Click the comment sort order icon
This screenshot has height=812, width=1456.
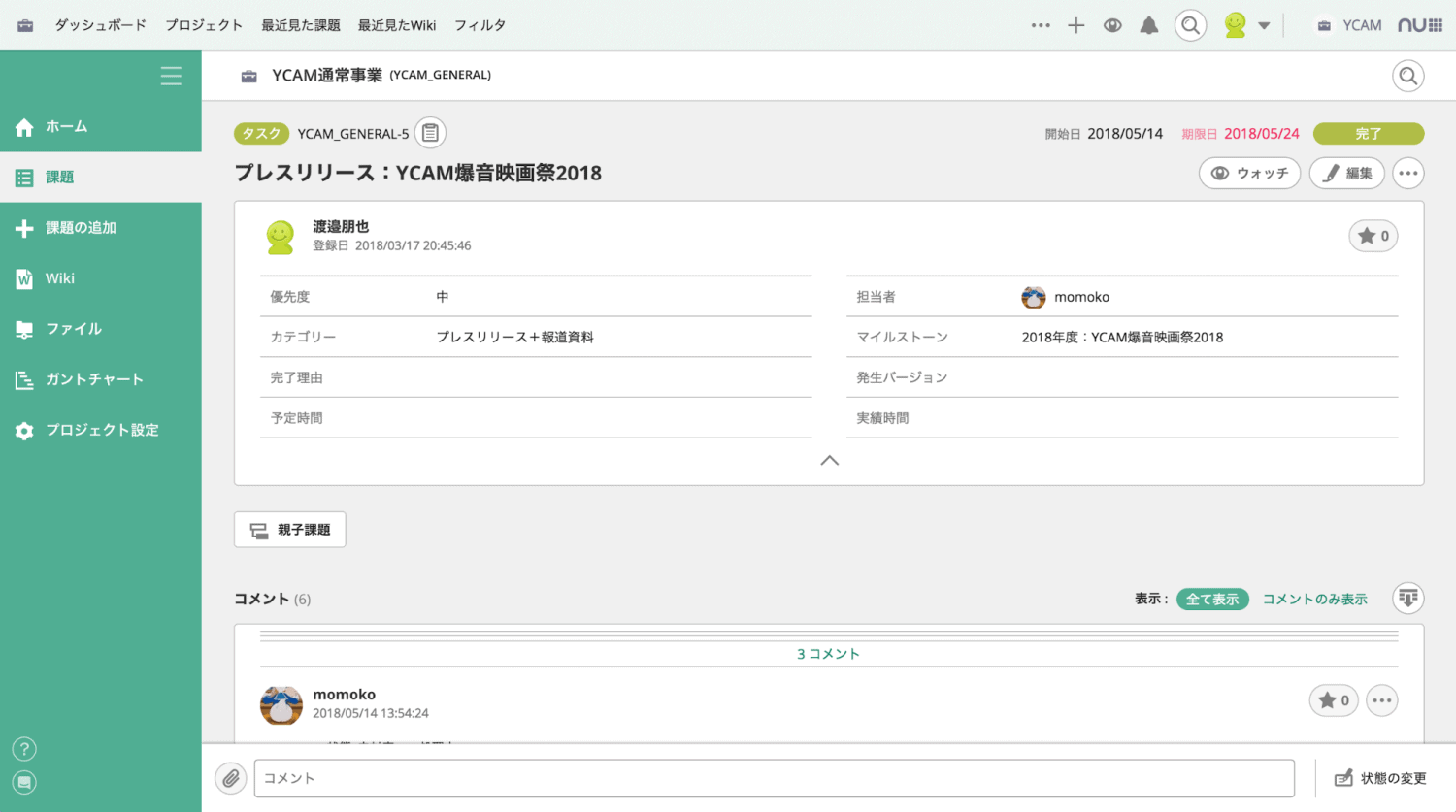tap(1408, 598)
